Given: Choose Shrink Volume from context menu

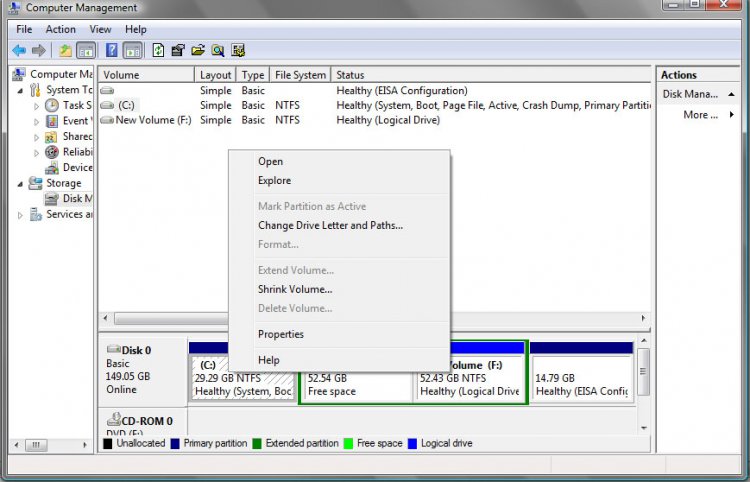Looking at the screenshot, I should point(294,290).
